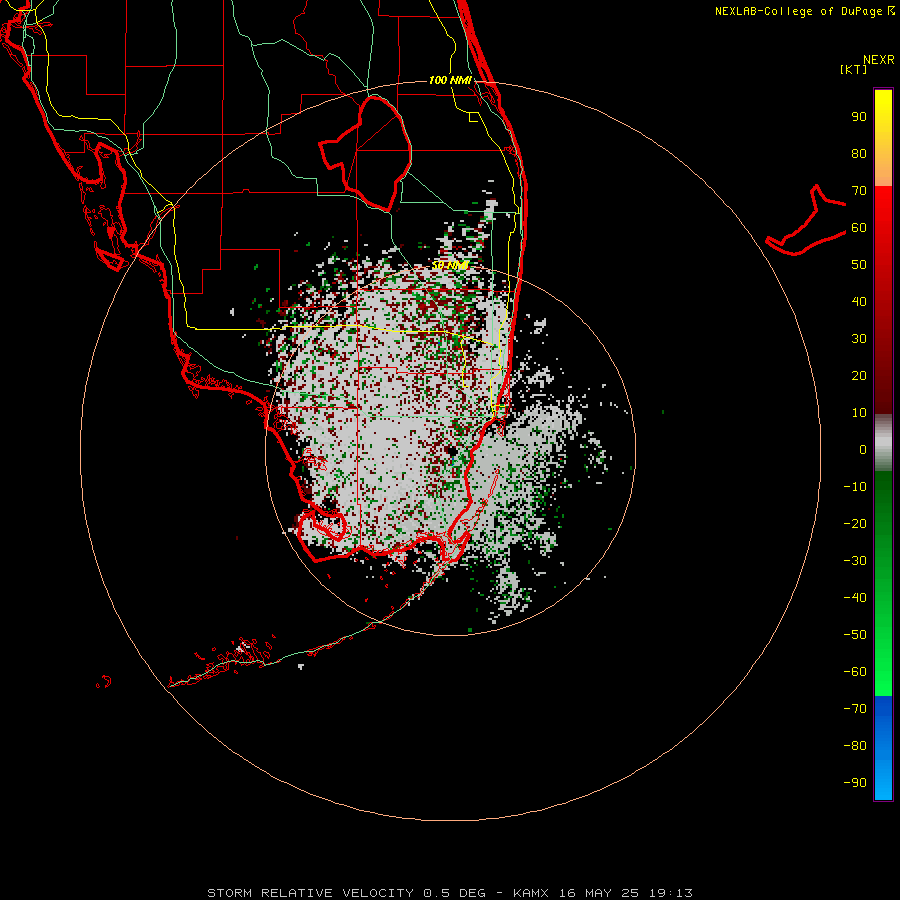
Task: Click the 40 value on the velocity scale
Action: click(x=859, y=302)
